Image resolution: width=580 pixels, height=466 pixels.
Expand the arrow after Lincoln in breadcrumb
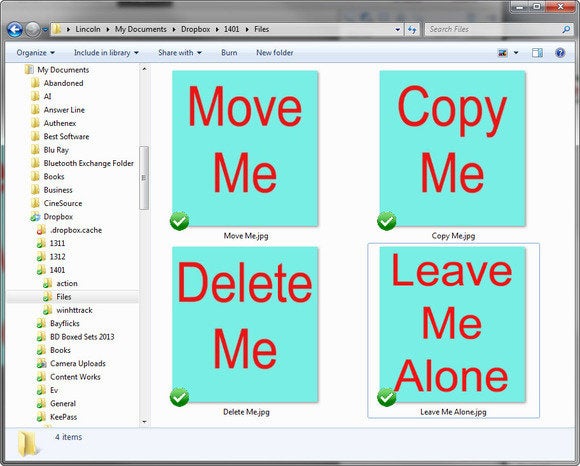(x=108, y=29)
